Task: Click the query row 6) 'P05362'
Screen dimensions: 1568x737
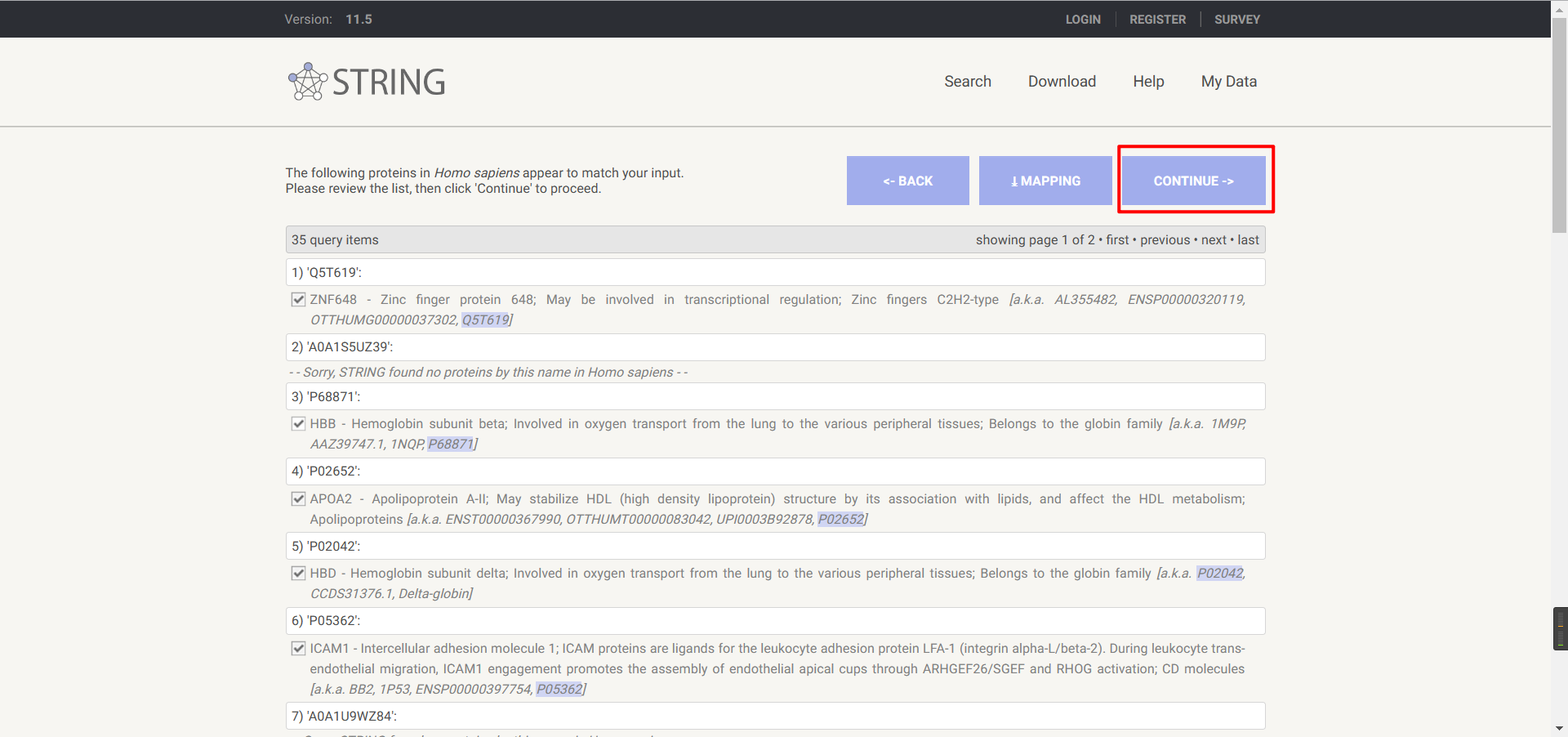Action: click(776, 621)
